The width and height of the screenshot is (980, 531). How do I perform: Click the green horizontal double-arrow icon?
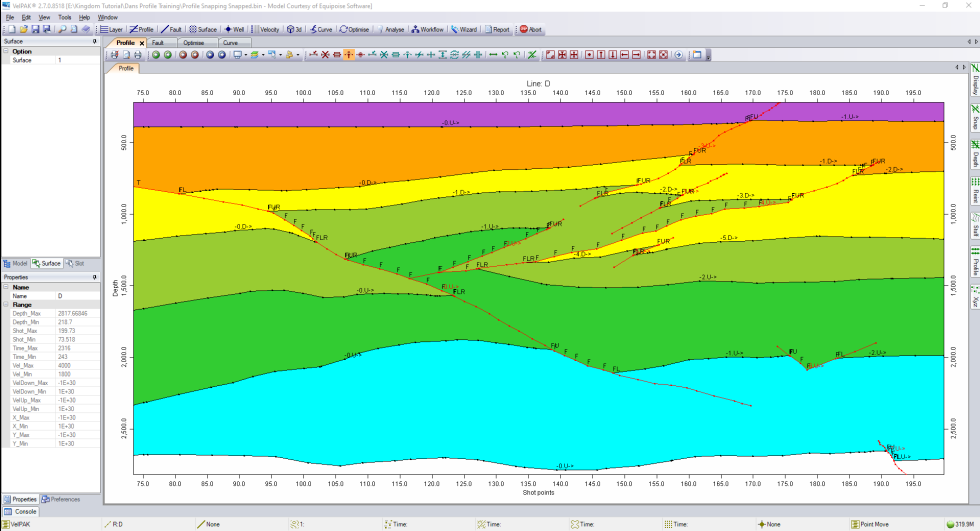point(493,55)
